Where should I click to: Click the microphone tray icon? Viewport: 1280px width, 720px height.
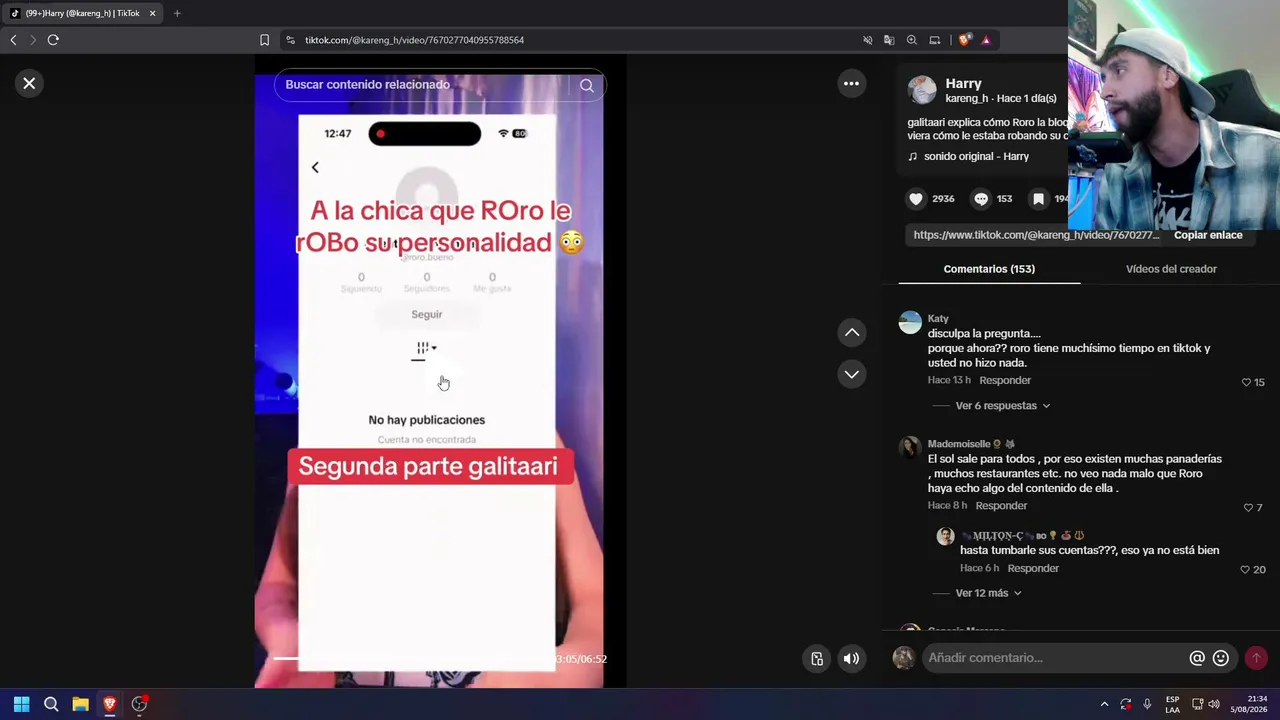[x=1147, y=704]
